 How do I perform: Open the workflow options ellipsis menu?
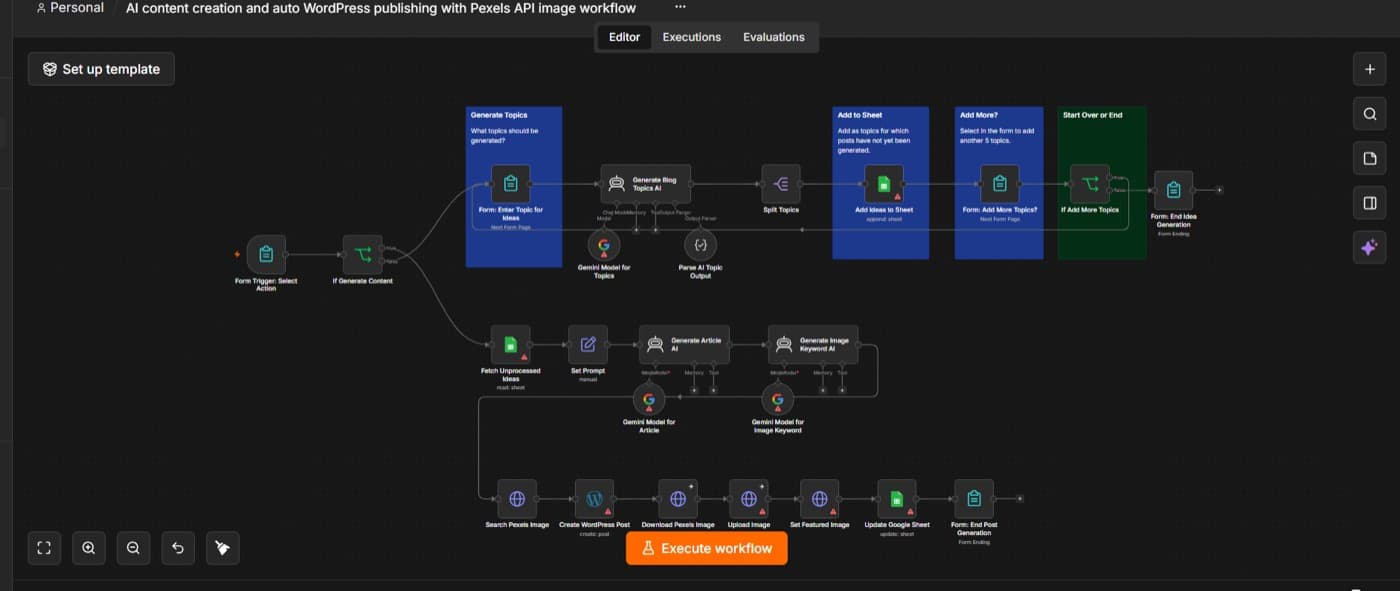680,7
